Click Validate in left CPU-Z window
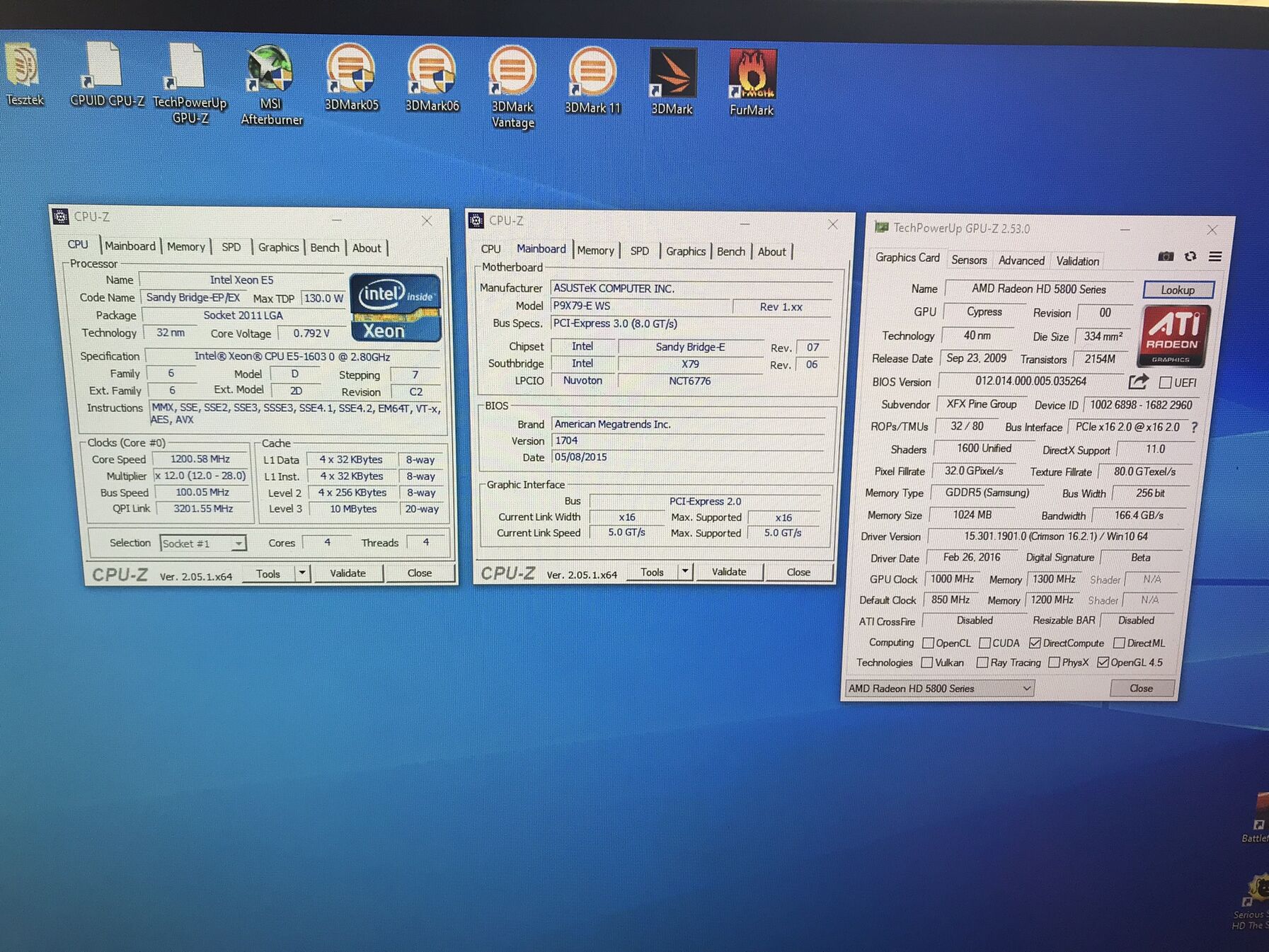 pyautogui.click(x=348, y=573)
